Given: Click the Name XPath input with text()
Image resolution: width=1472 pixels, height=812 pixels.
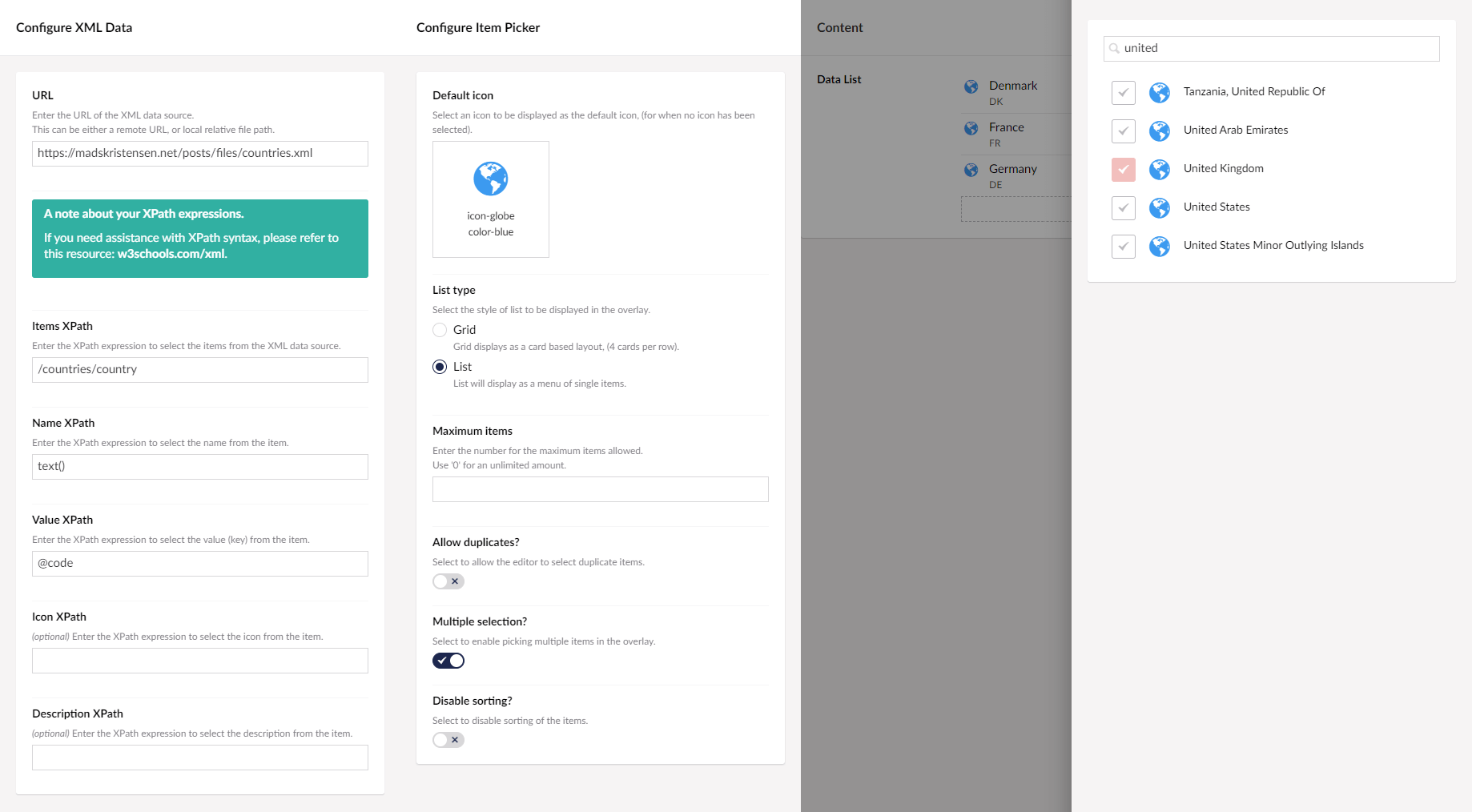Looking at the screenshot, I should (x=200, y=467).
